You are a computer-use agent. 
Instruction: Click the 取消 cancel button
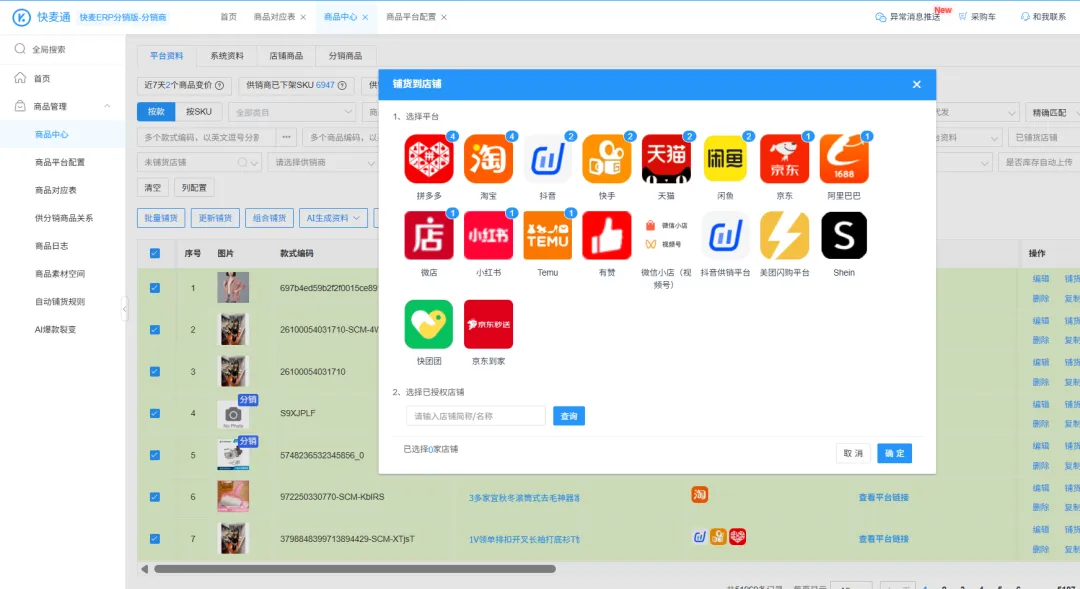click(x=853, y=453)
